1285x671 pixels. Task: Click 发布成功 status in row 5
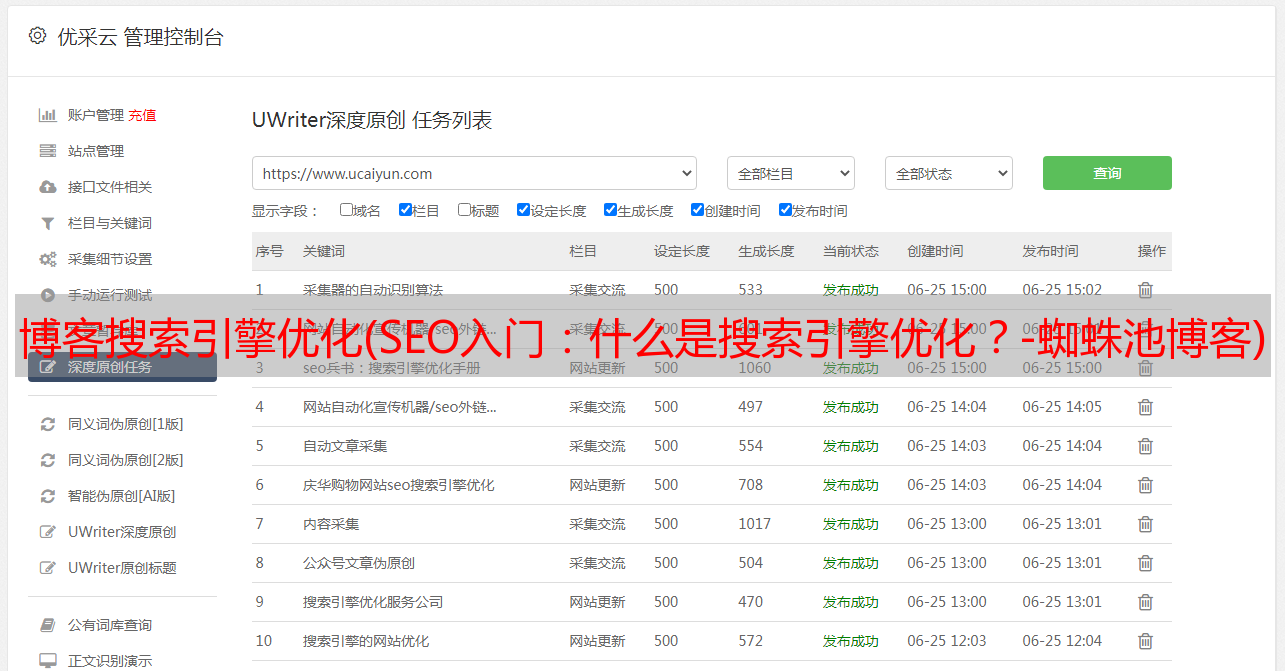851,446
